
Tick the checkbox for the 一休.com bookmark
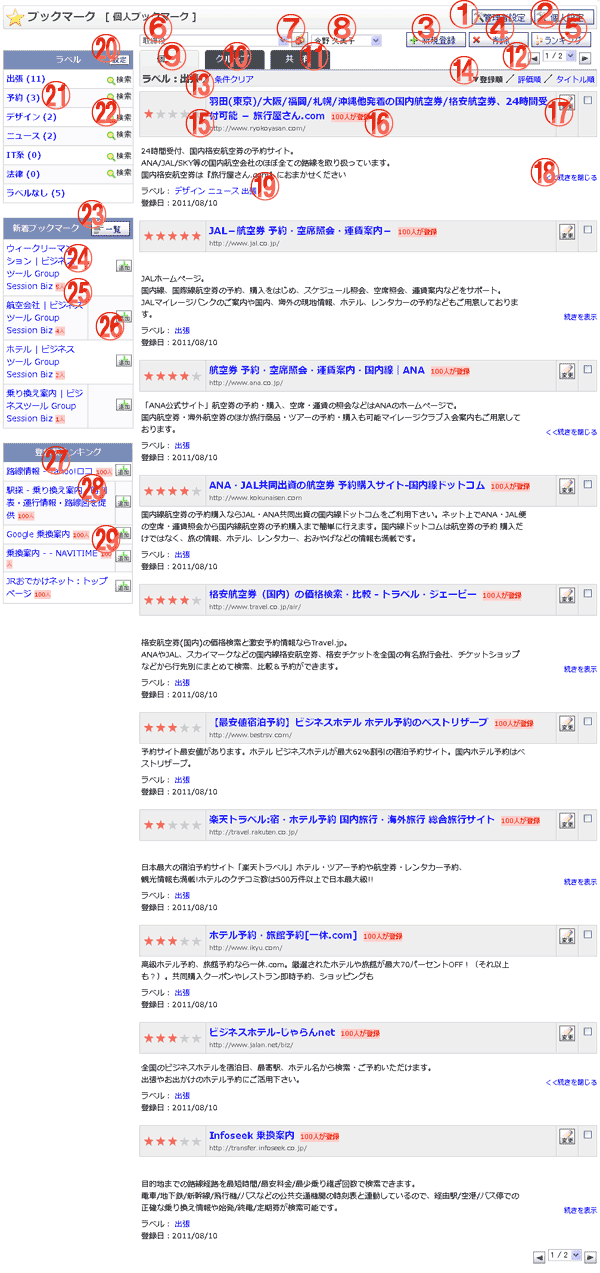pyautogui.click(x=587, y=933)
